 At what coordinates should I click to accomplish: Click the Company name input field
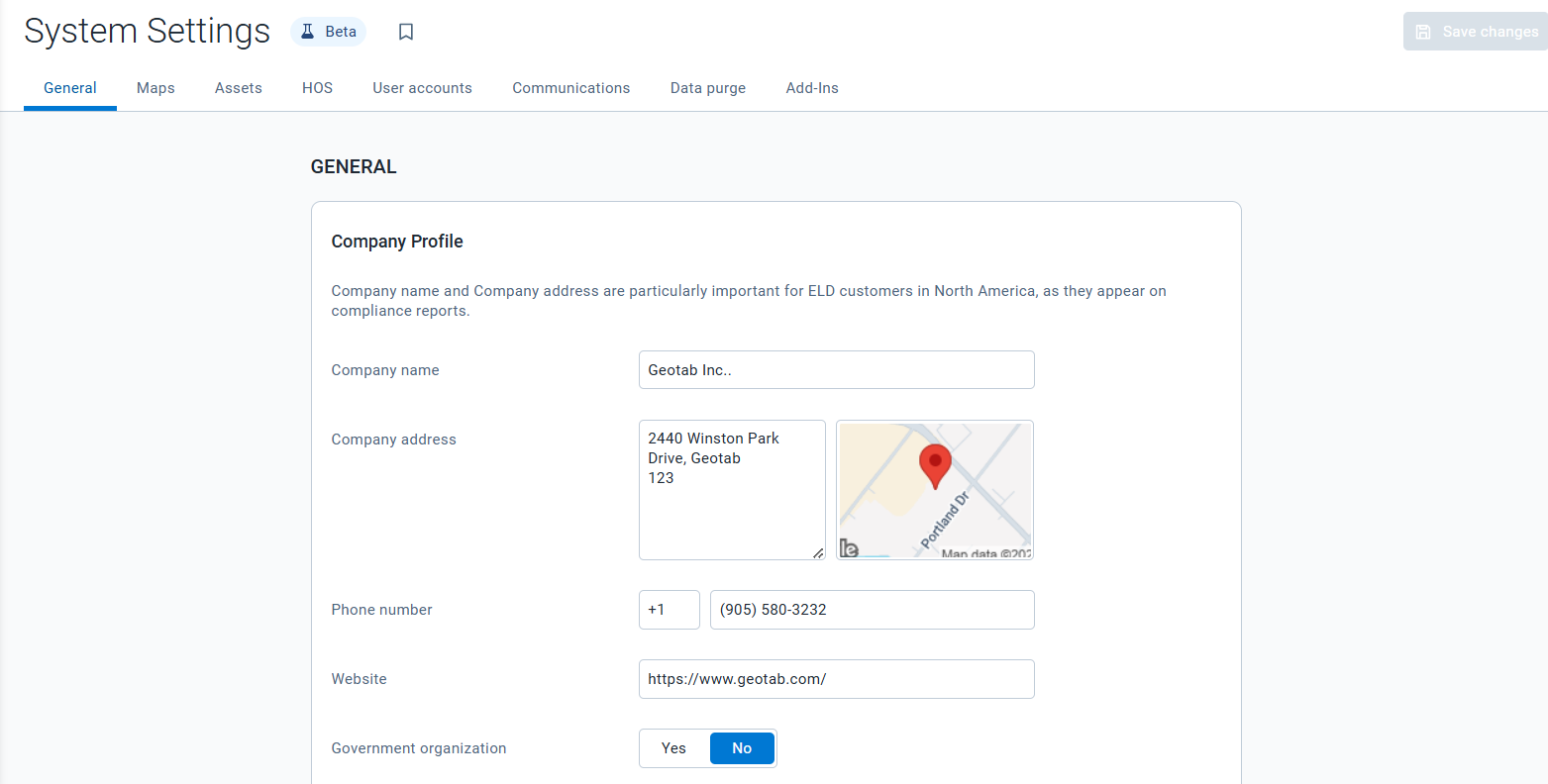836,369
